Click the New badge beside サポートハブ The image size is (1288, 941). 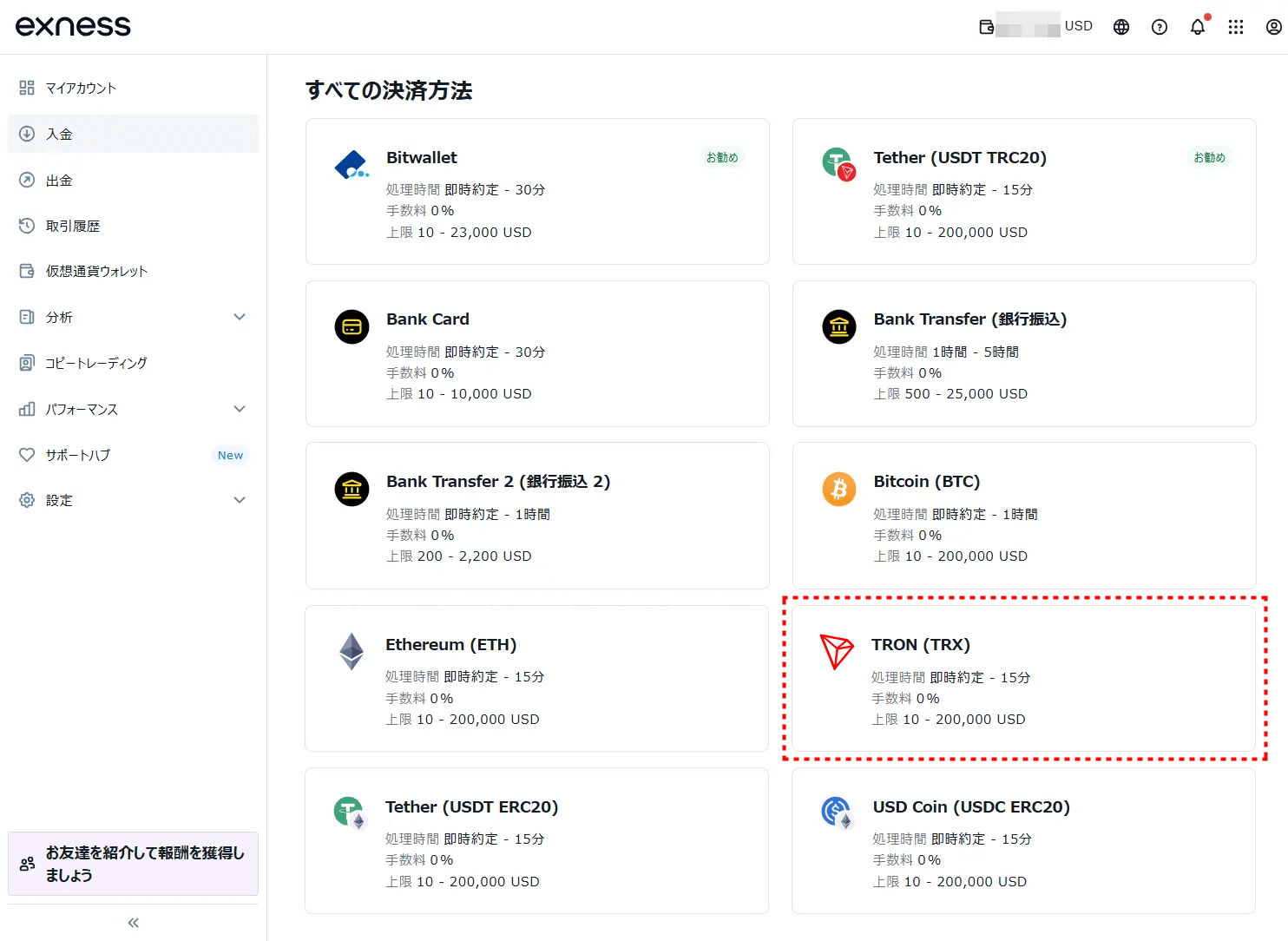pos(231,455)
